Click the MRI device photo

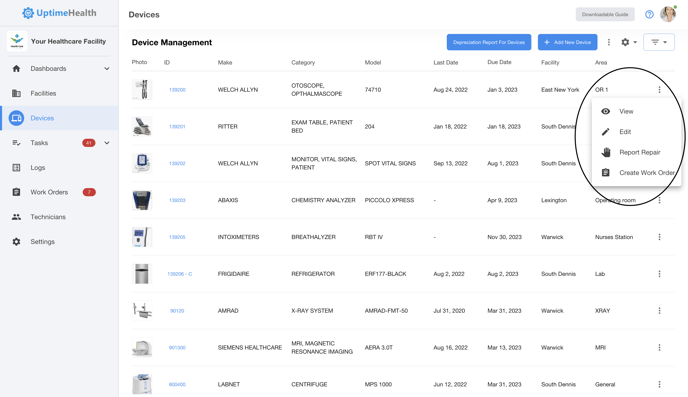tap(142, 347)
